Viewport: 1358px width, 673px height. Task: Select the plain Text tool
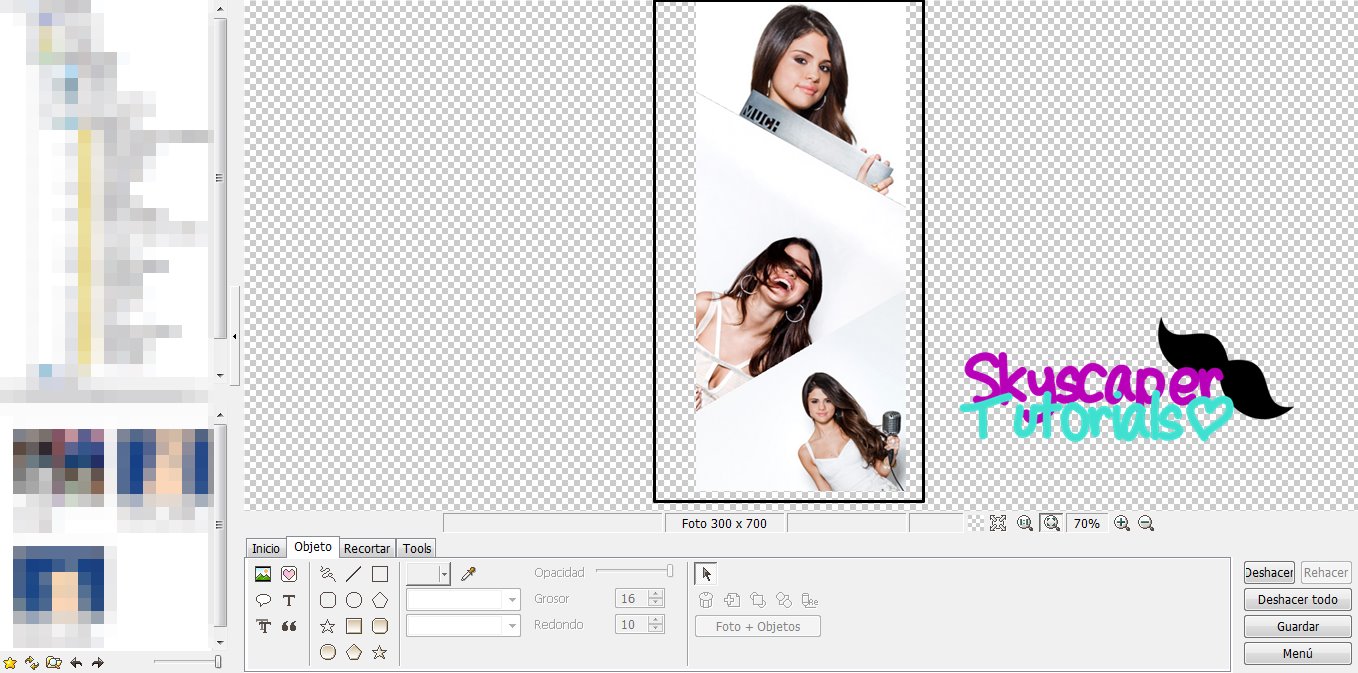tap(289, 600)
